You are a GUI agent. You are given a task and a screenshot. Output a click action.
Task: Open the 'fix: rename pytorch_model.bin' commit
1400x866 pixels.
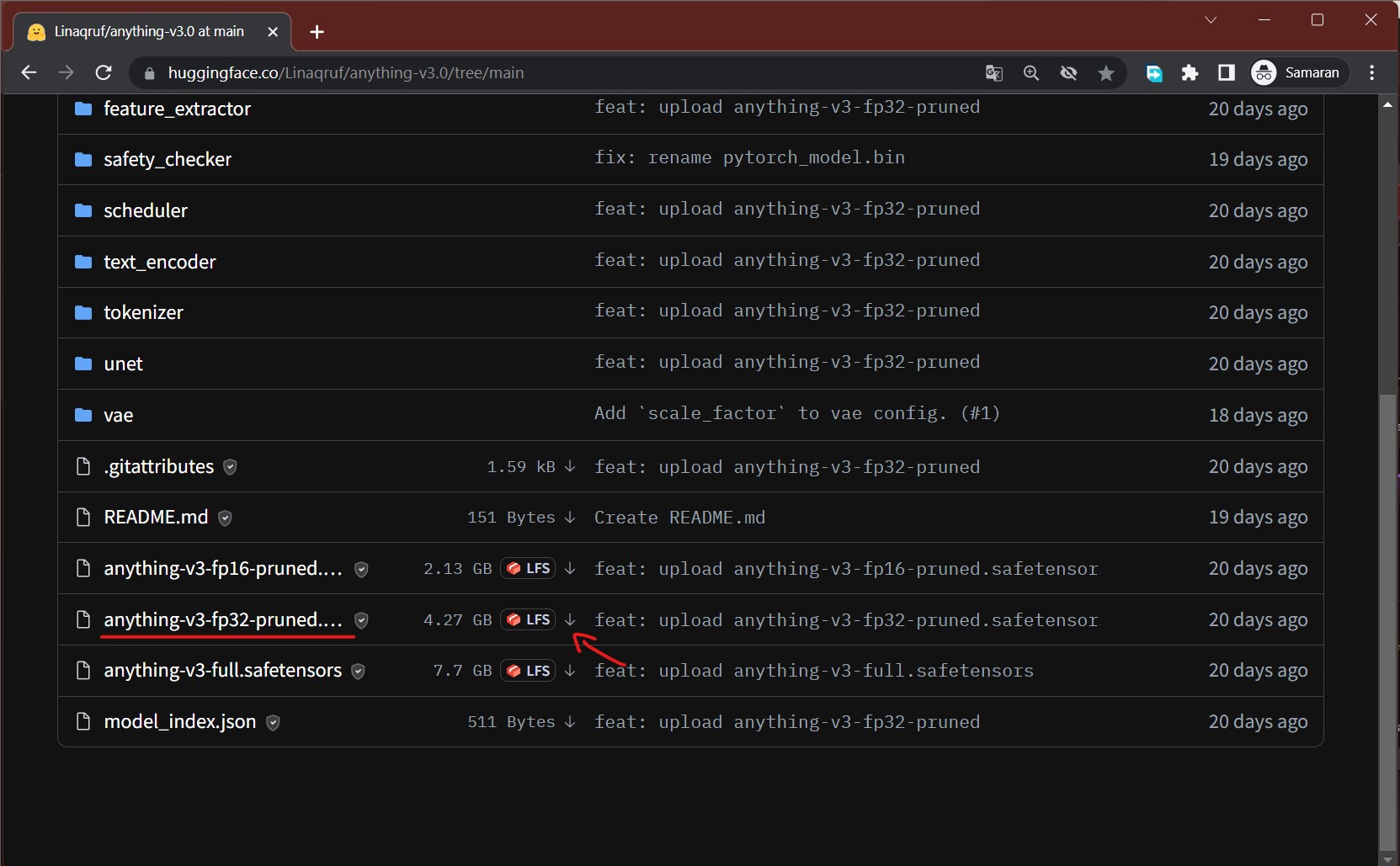749,157
